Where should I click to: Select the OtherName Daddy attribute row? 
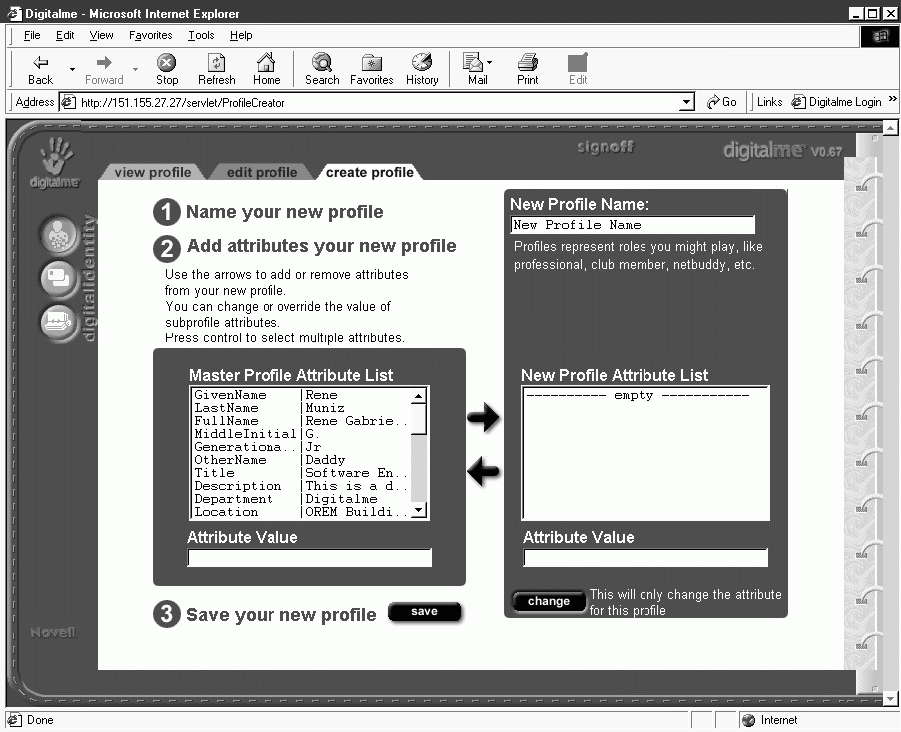(302, 460)
